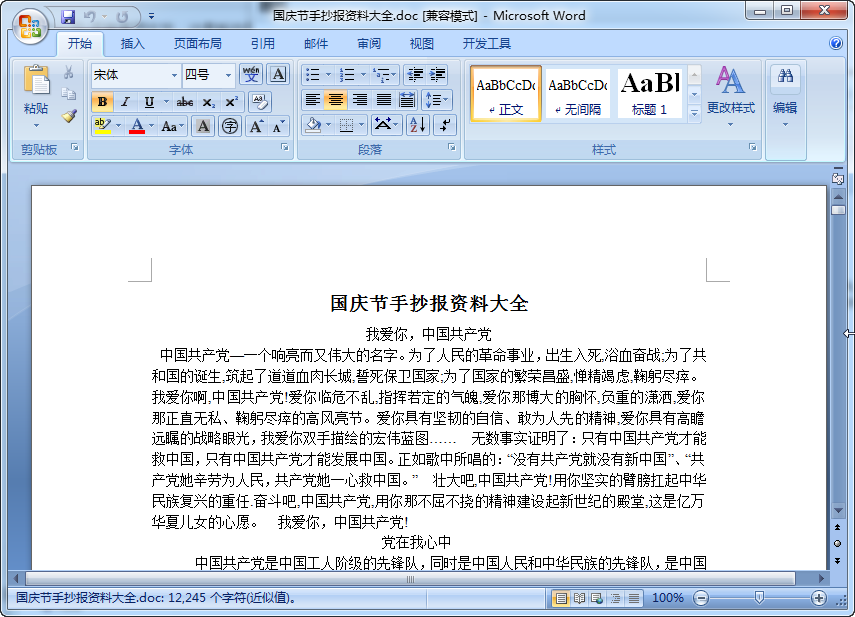
Task: Apply yellow text highlight color
Action: click(103, 126)
